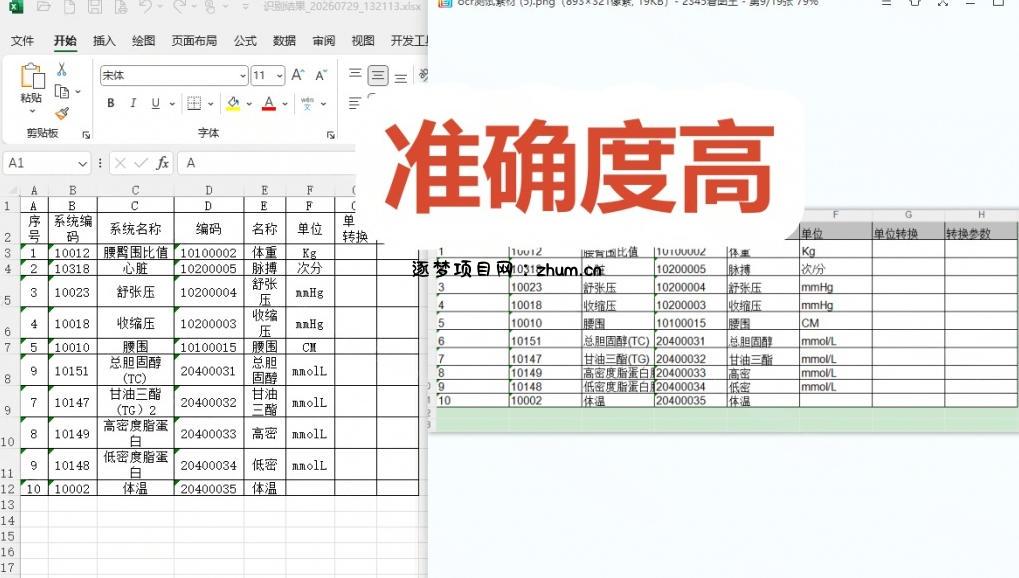1019x578 pixels.
Task: Expand the font name 宋体 dropdown arrow
Action: click(x=242, y=75)
